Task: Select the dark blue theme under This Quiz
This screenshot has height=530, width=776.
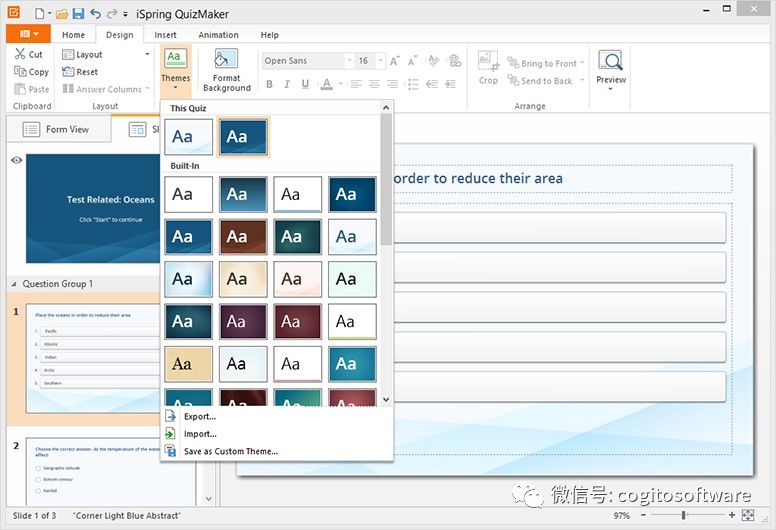Action: click(243, 137)
